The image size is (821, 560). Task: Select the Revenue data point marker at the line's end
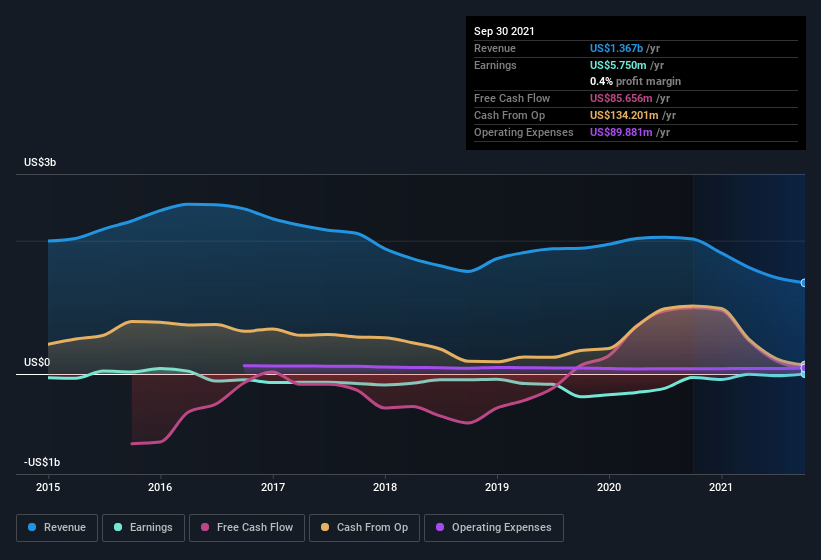[x=804, y=283]
